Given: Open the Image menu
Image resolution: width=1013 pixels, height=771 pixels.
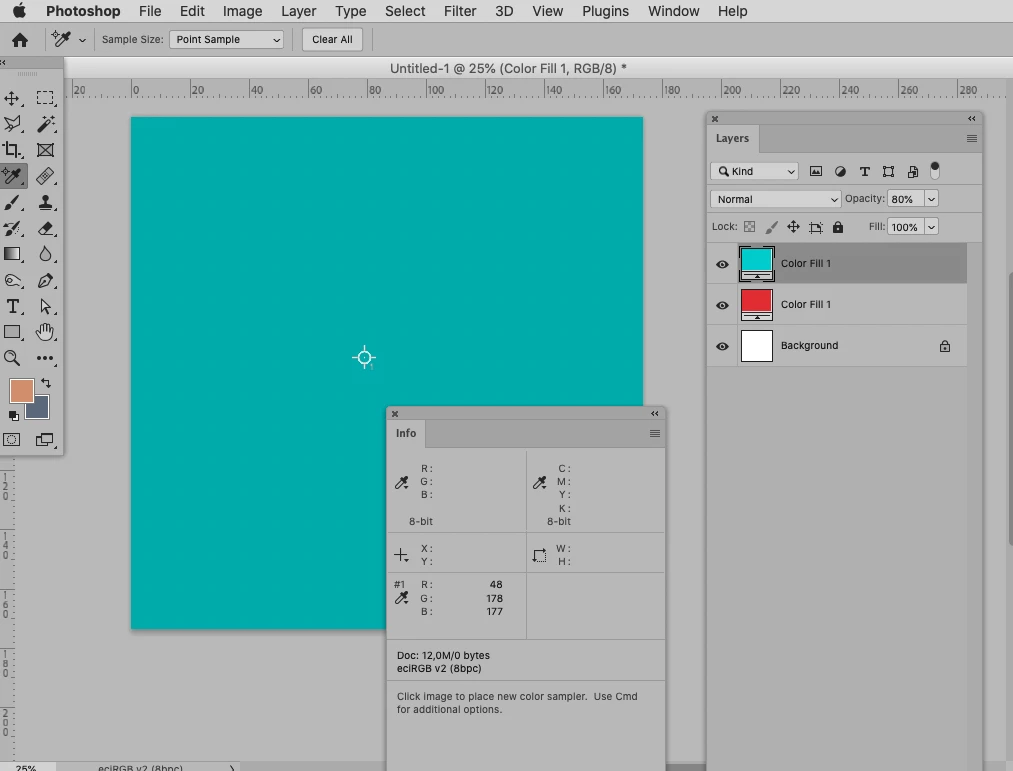Looking at the screenshot, I should (242, 11).
